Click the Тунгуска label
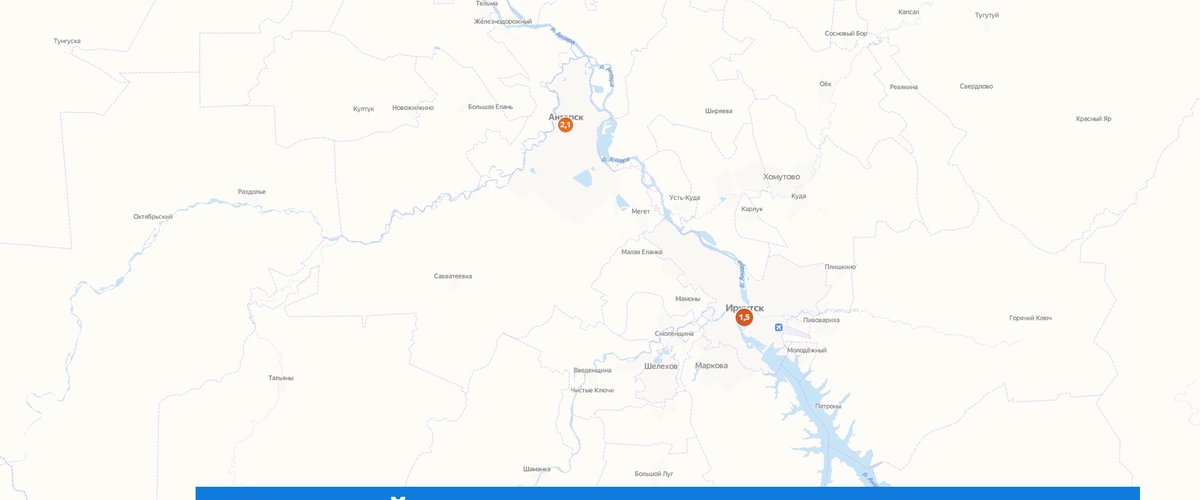The height and width of the screenshot is (500, 1200). tap(67, 41)
